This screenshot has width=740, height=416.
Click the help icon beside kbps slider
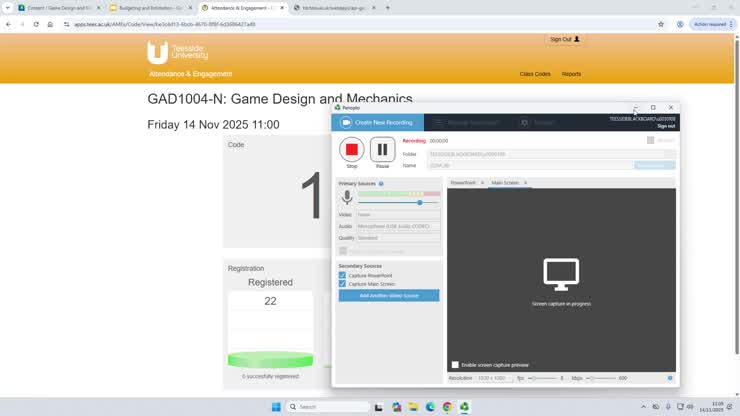click(x=670, y=378)
